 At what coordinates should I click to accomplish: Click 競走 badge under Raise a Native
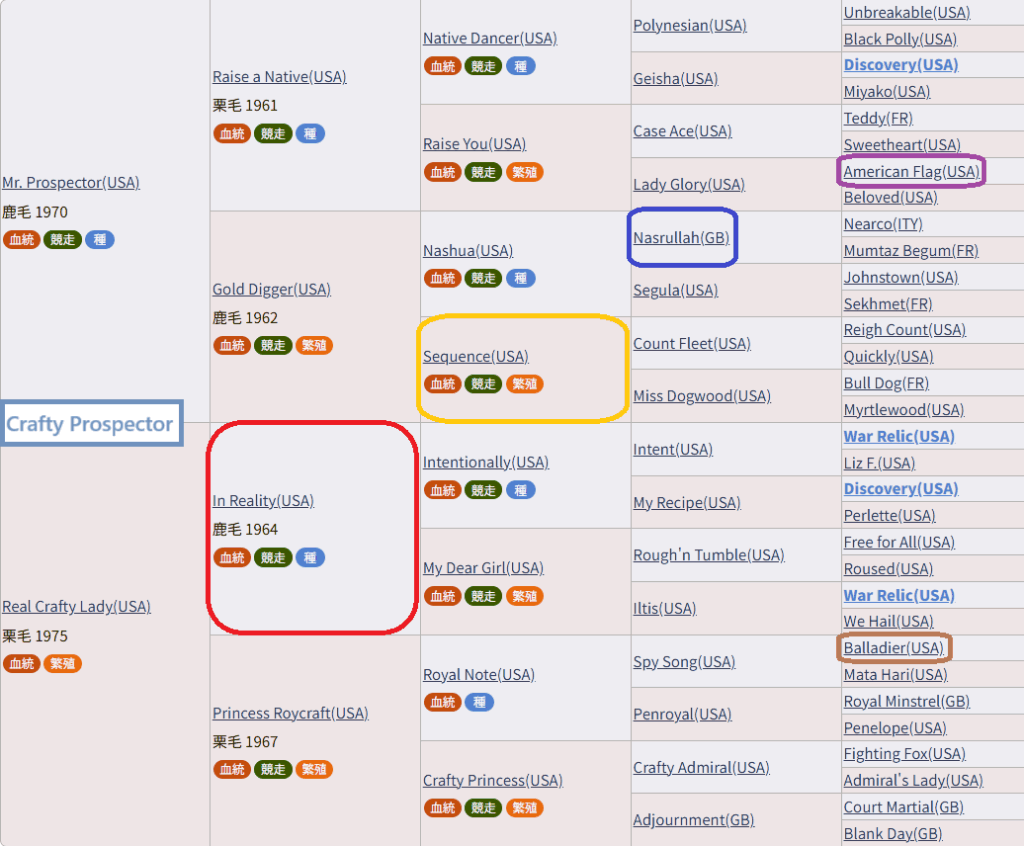coord(273,134)
